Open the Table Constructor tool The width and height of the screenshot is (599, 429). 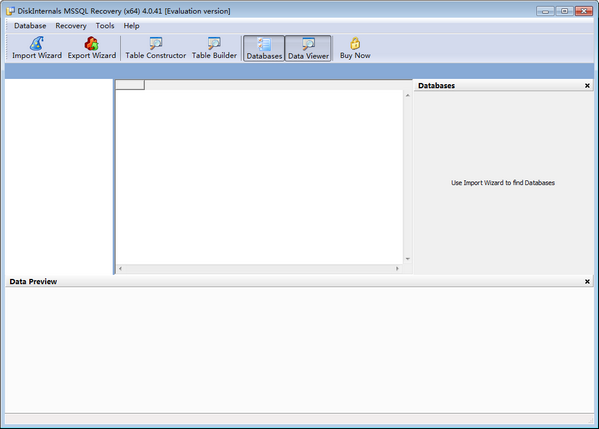pyautogui.click(x=155, y=48)
